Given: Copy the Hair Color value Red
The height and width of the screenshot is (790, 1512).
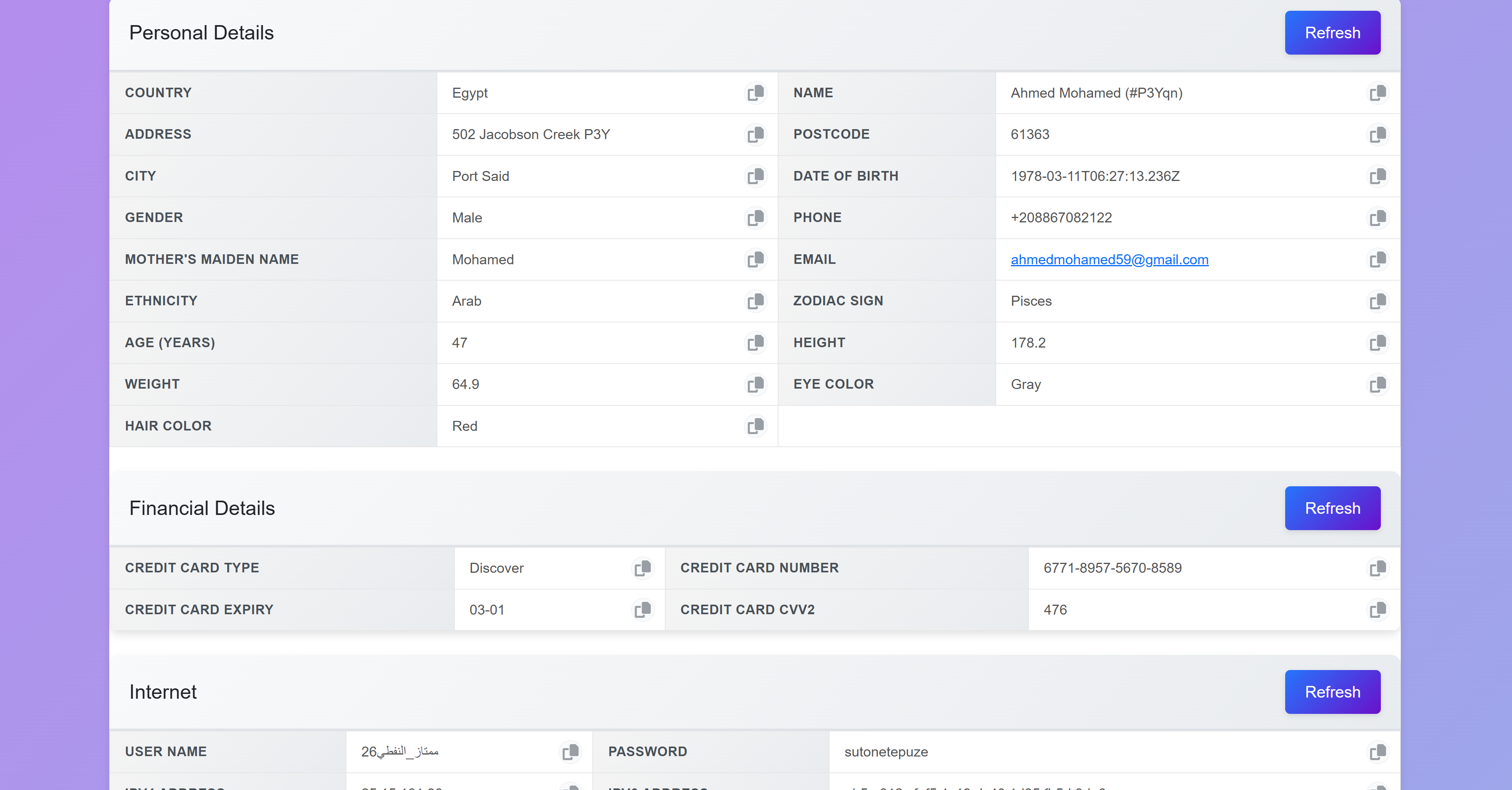Looking at the screenshot, I should (755, 426).
